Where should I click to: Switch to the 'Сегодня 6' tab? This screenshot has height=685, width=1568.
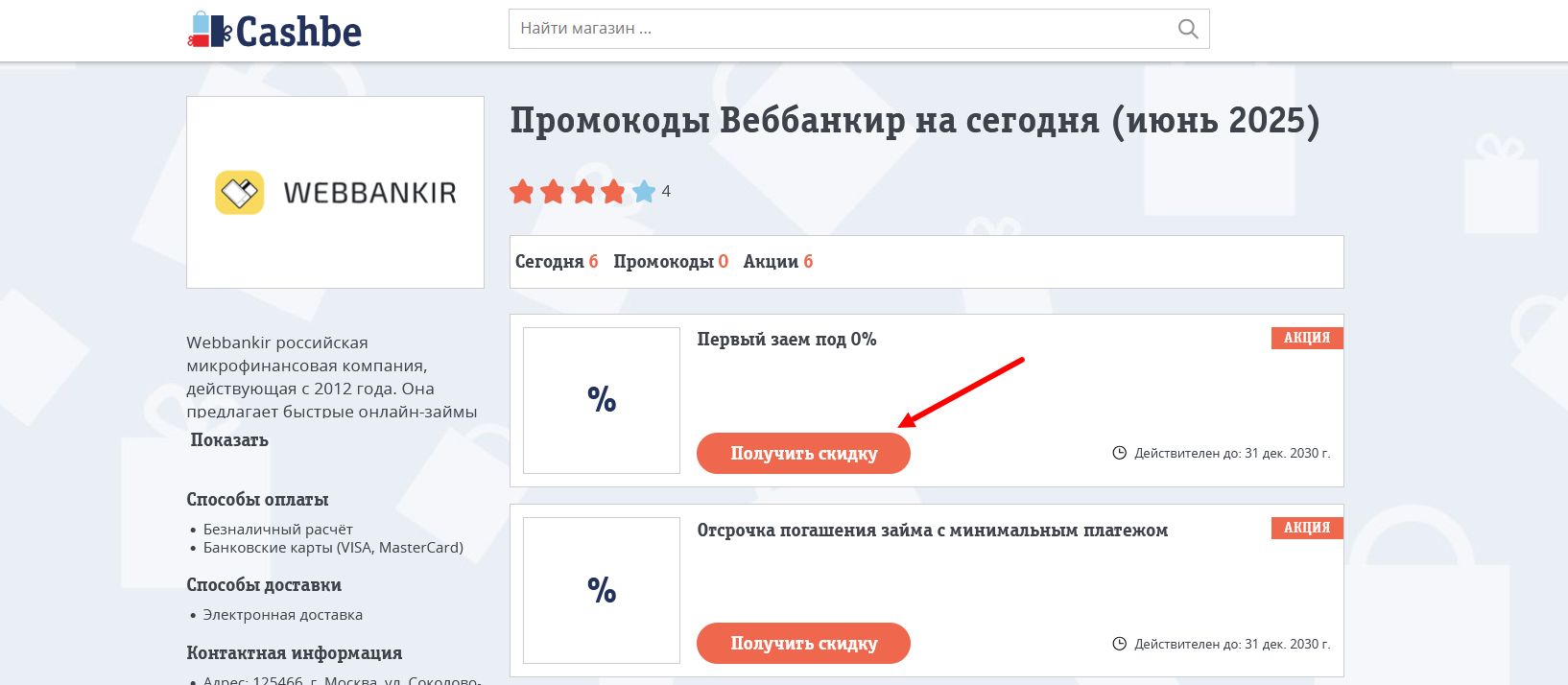557,261
